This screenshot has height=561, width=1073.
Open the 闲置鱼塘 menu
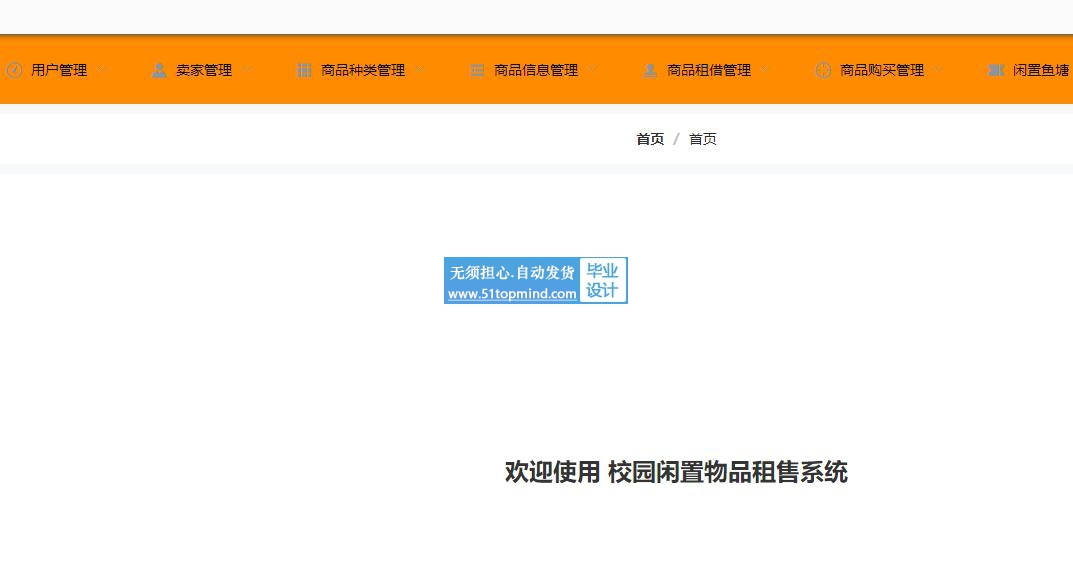point(1042,70)
